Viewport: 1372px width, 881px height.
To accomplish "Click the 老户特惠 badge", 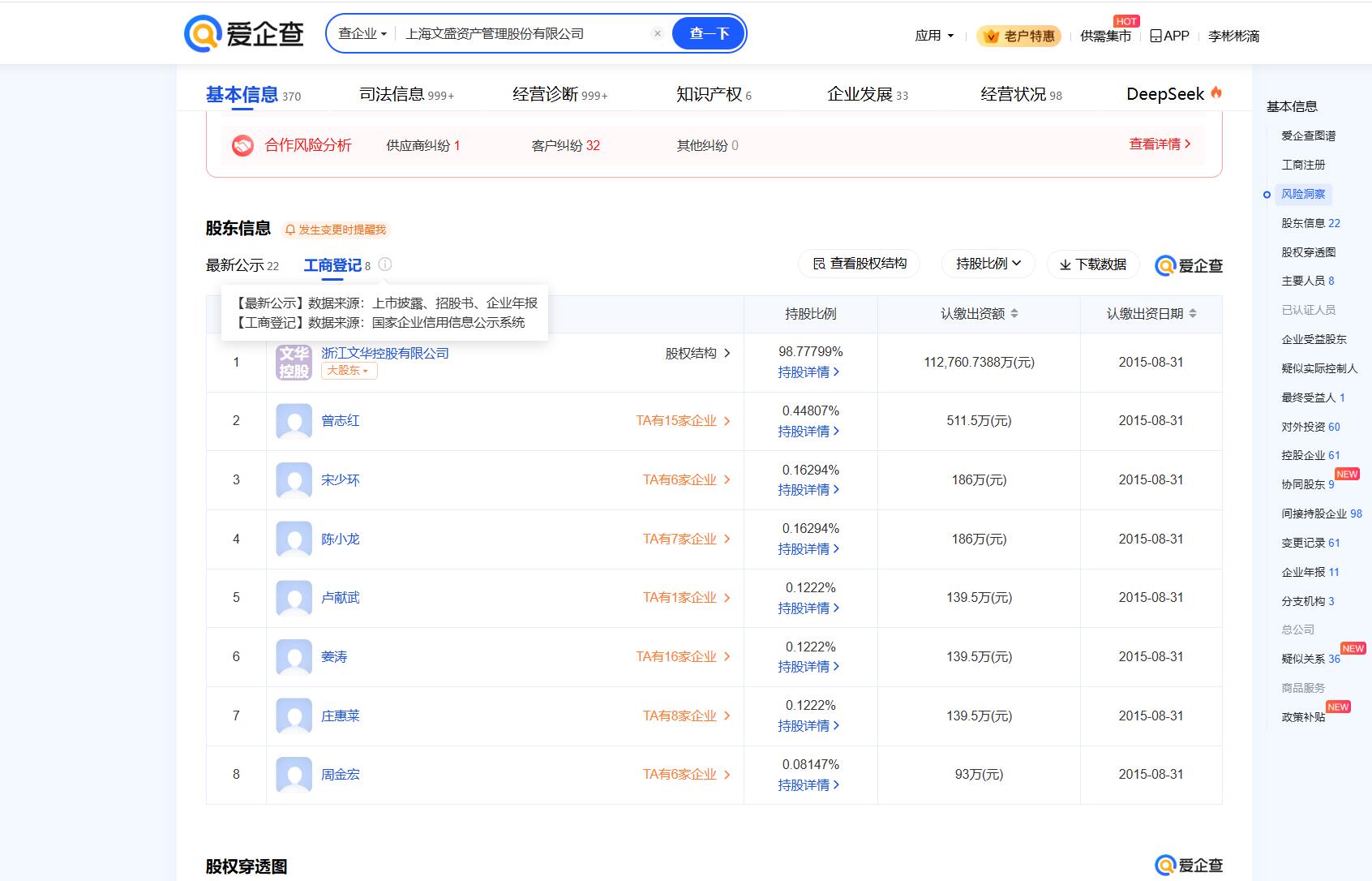I will (1018, 36).
